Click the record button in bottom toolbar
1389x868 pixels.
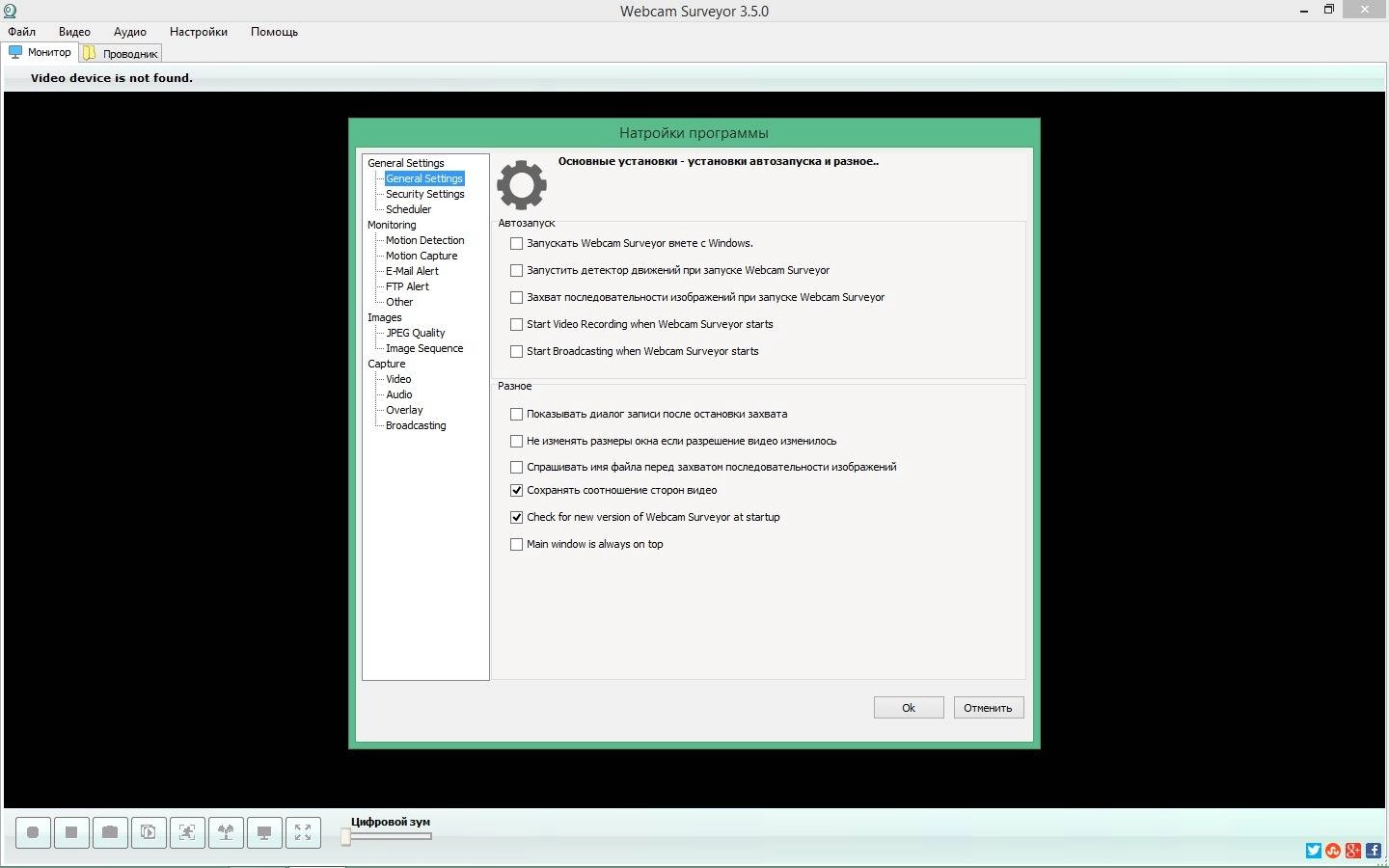click(33, 832)
